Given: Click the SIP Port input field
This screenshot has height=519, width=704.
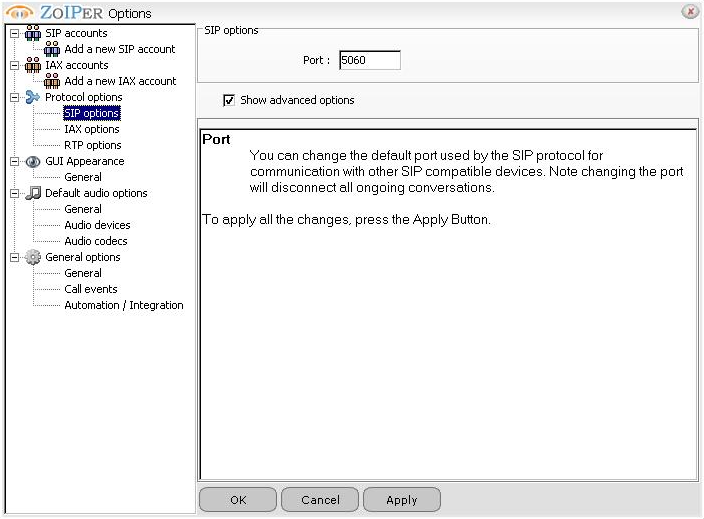Looking at the screenshot, I should pos(369,60).
